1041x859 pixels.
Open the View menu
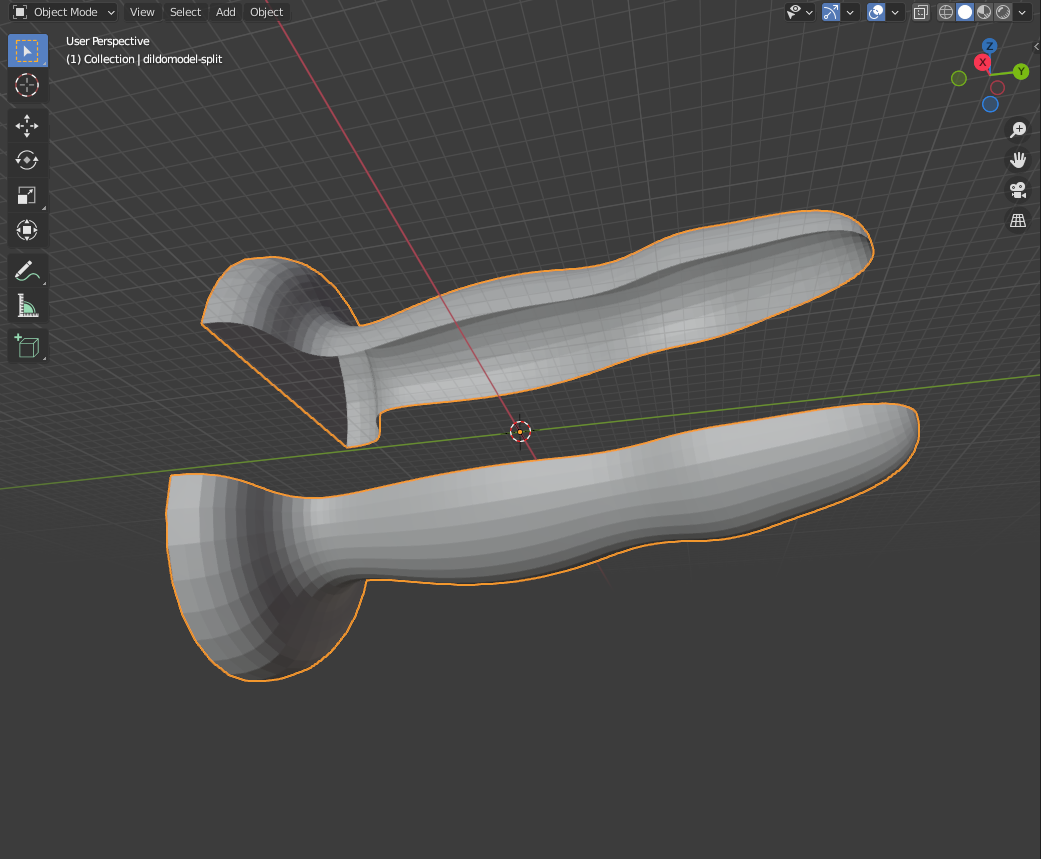point(142,12)
